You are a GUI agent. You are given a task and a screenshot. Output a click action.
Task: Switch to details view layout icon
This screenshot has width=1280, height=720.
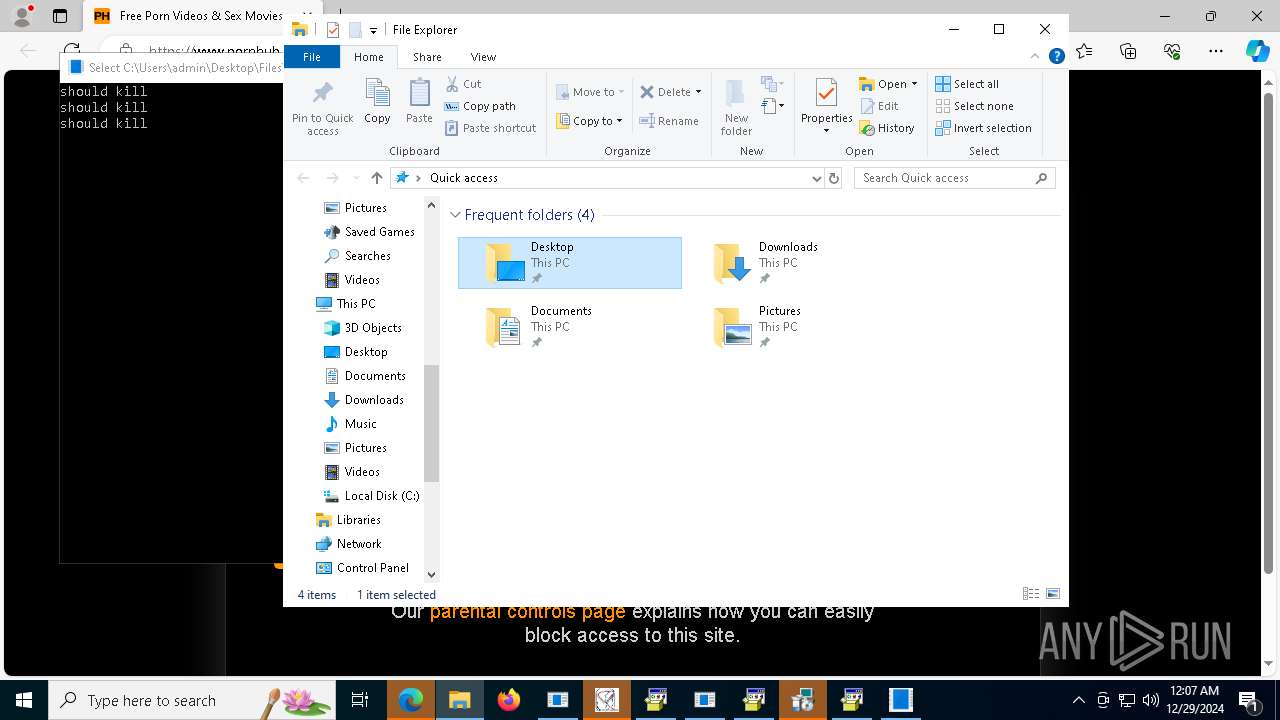click(1031, 594)
